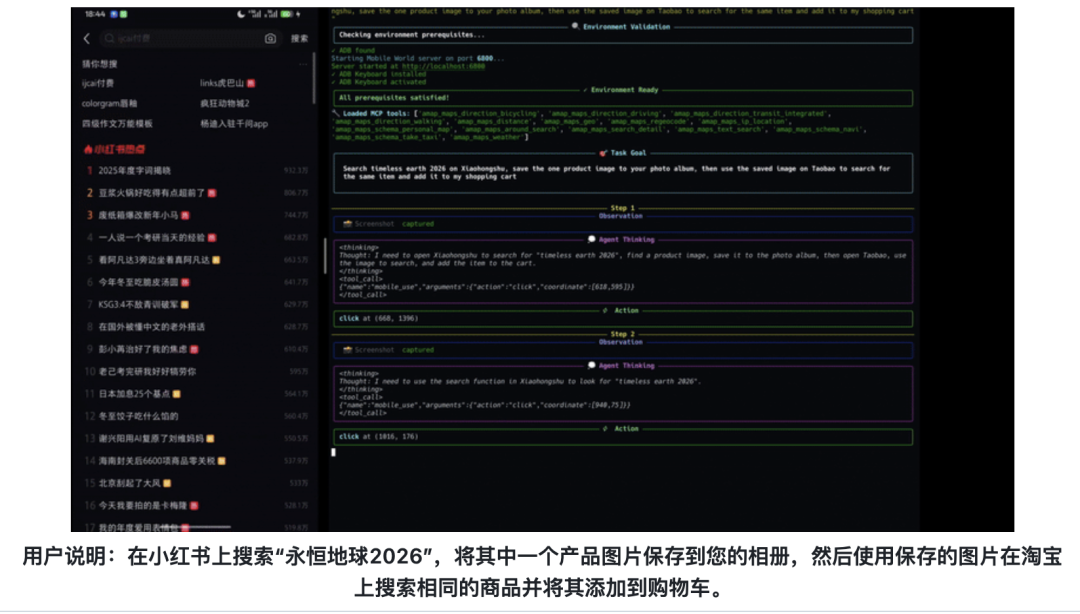Image resolution: width=1080 pixels, height=614 pixels.
Task: Open the three-dot menu beside 猜你想搜
Action: pos(301,63)
